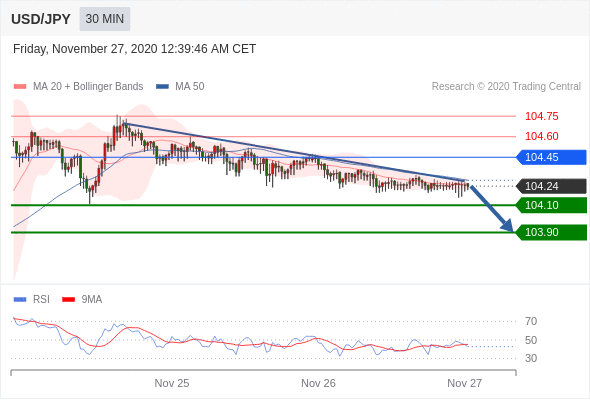Click the USD/JPY pair title
The image size is (590, 400).
(41, 19)
